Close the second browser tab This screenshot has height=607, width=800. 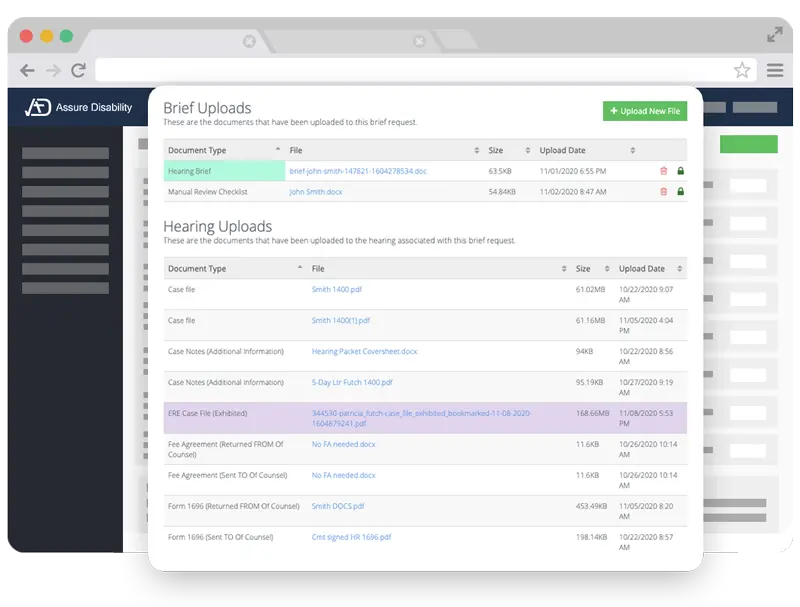point(419,41)
